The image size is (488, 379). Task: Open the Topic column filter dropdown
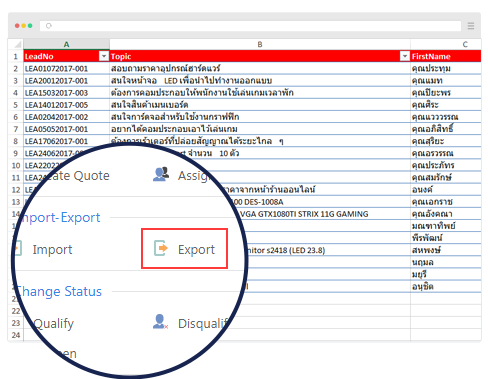pyautogui.click(x=405, y=56)
